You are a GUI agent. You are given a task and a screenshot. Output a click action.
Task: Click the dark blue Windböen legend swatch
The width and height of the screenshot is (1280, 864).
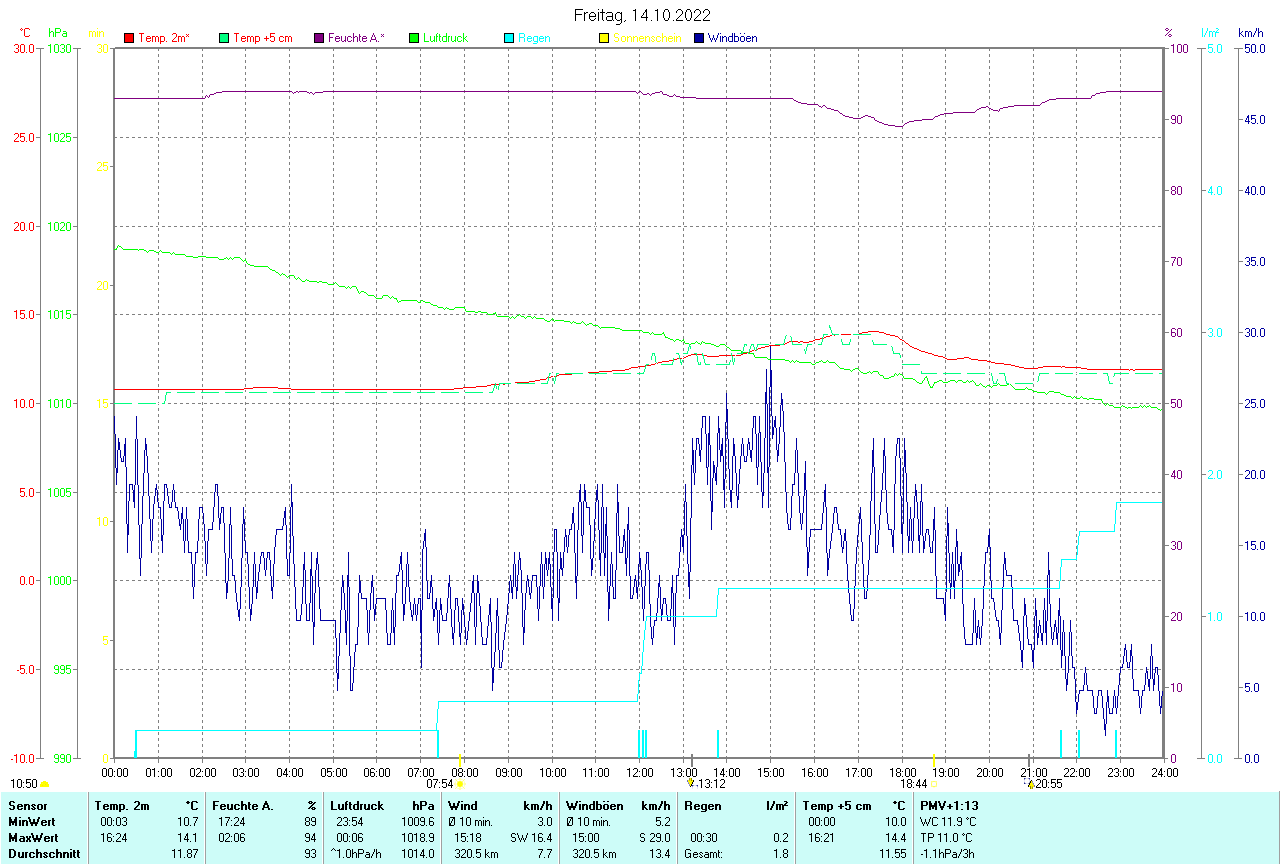[699, 38]
